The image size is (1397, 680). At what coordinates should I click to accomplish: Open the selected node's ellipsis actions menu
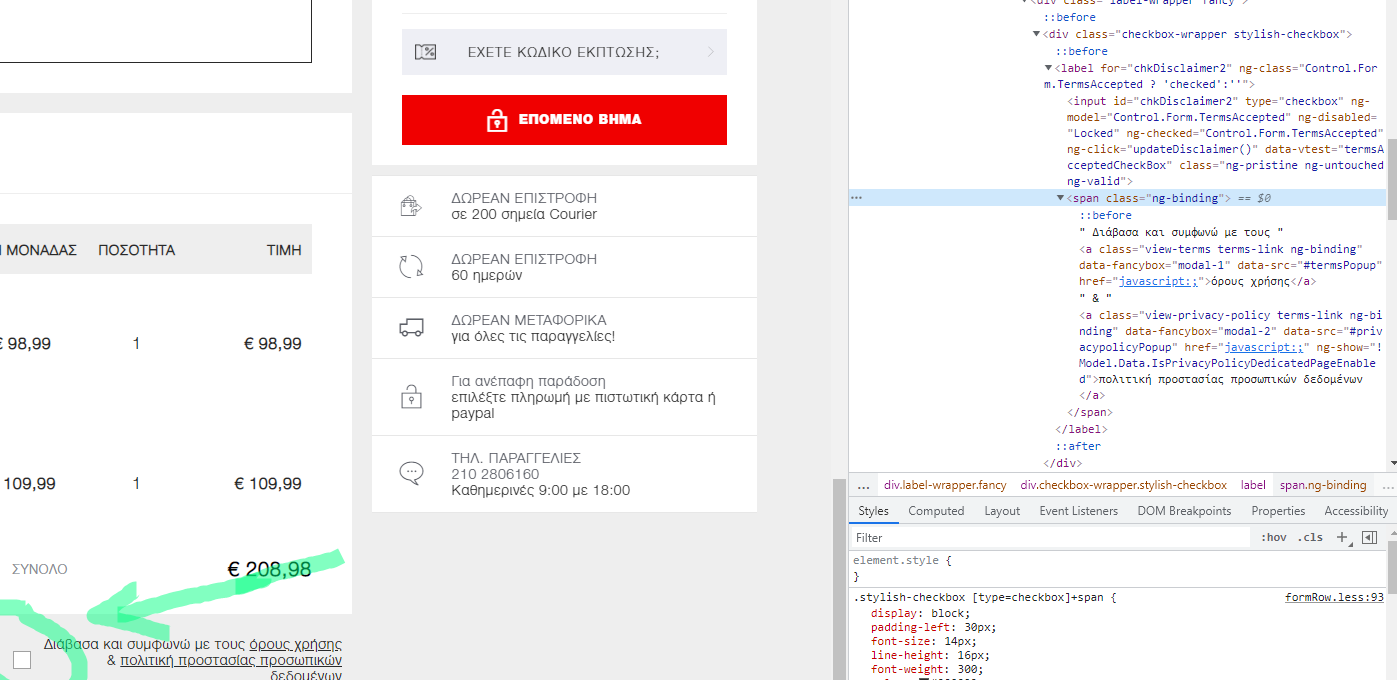pos(856,198)
